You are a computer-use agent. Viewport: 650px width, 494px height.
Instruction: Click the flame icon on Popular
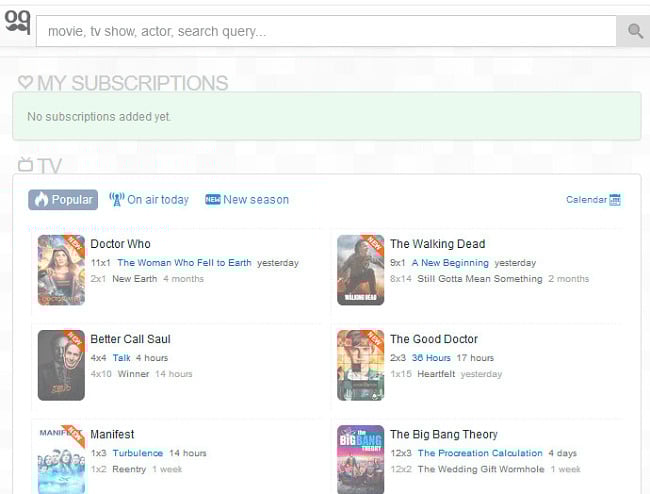point(41,199)
